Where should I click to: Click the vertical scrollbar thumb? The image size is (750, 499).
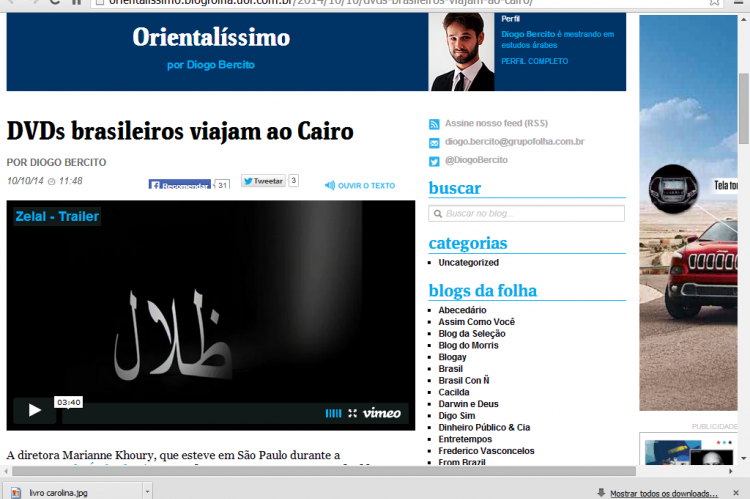point(744,108)
